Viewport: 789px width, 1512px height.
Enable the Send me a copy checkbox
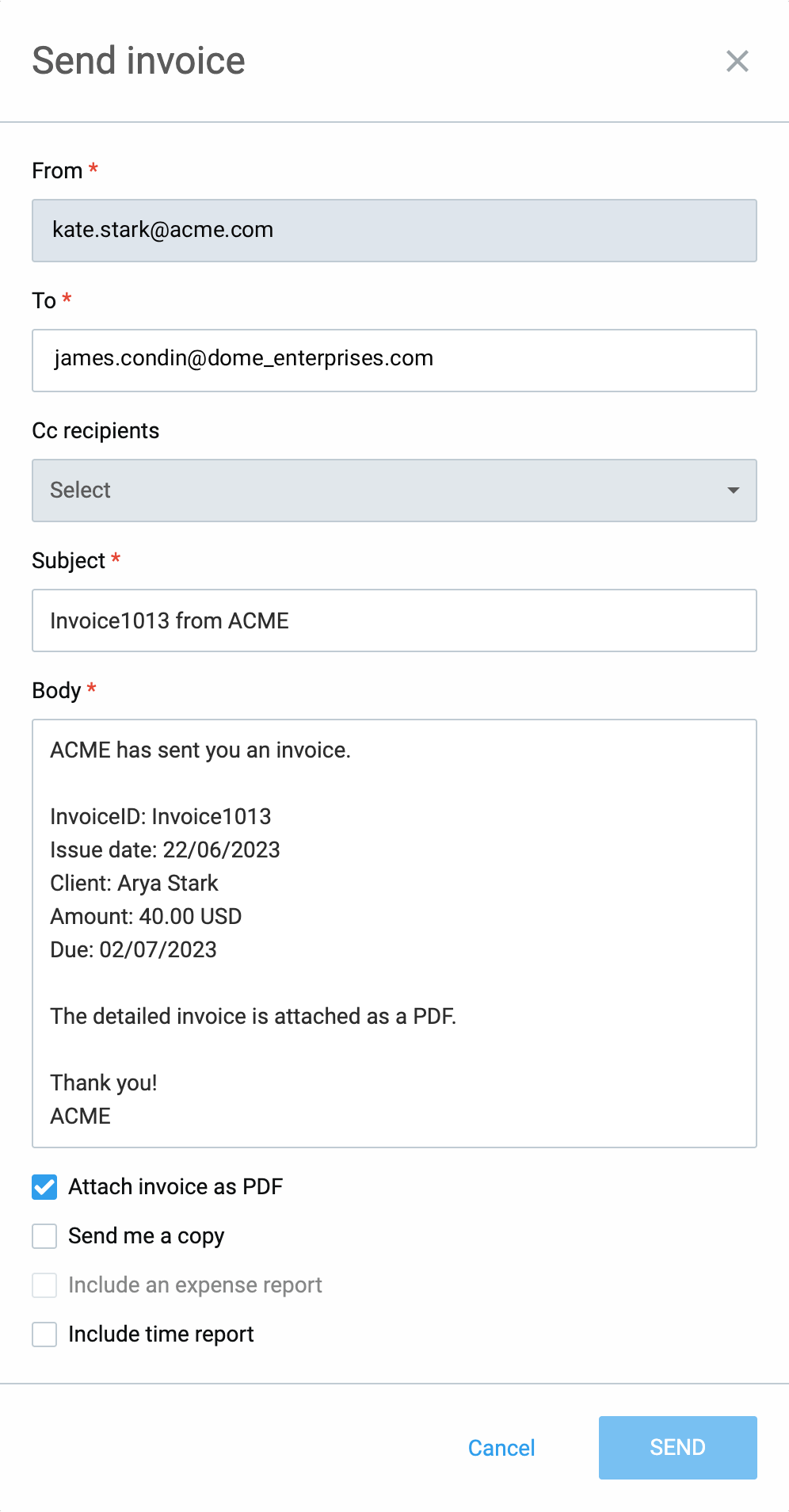tap(44, 1236)
